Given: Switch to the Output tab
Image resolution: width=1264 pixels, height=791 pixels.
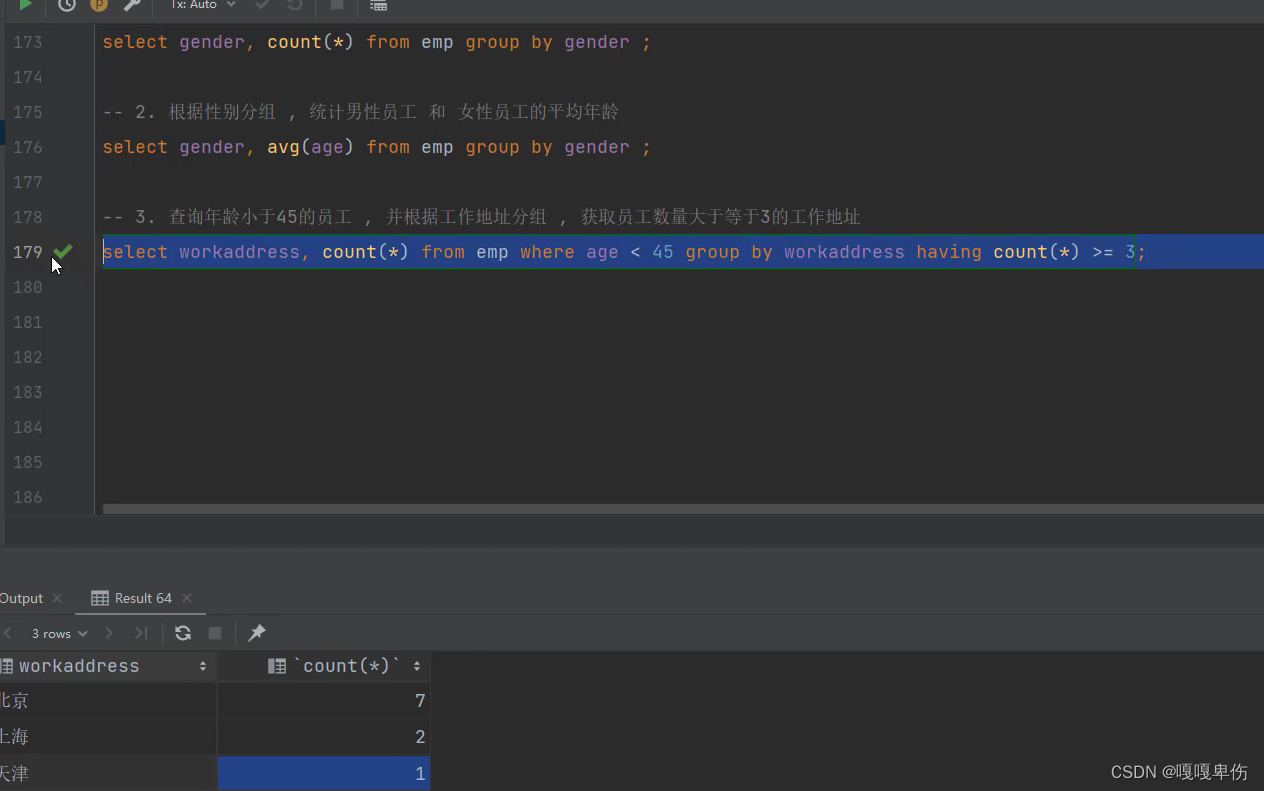Looking at the screenshot, I should (x=20, y=598).
